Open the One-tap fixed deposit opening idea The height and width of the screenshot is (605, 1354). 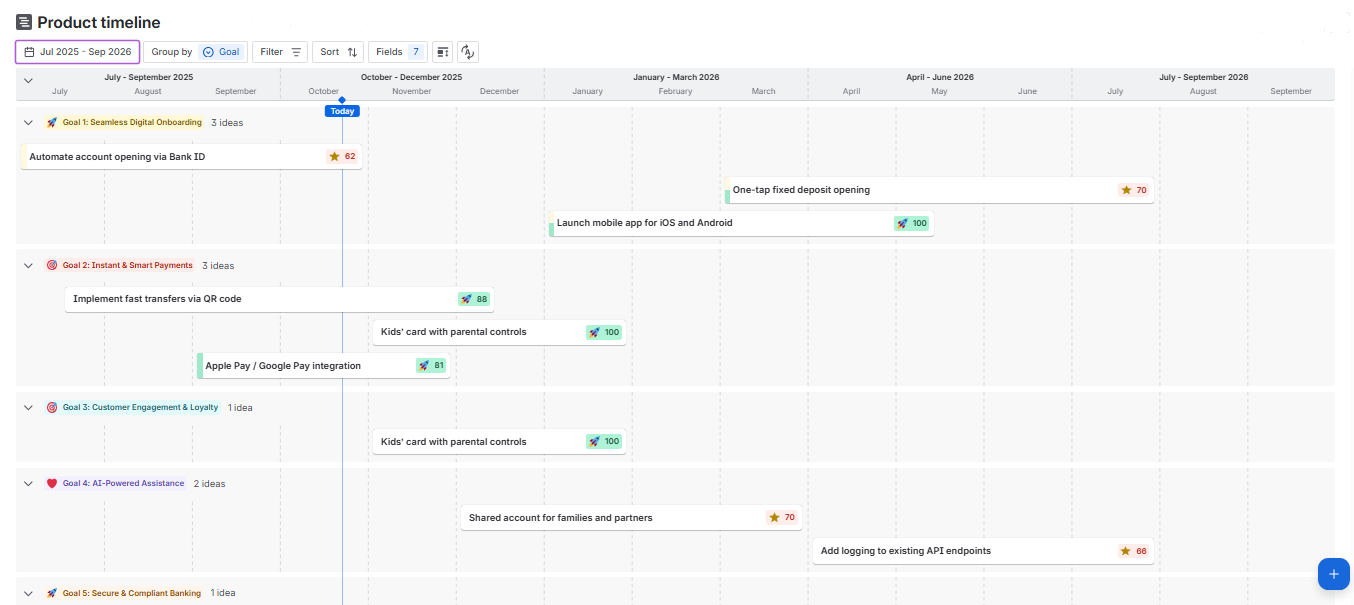[x=801, y=190]
